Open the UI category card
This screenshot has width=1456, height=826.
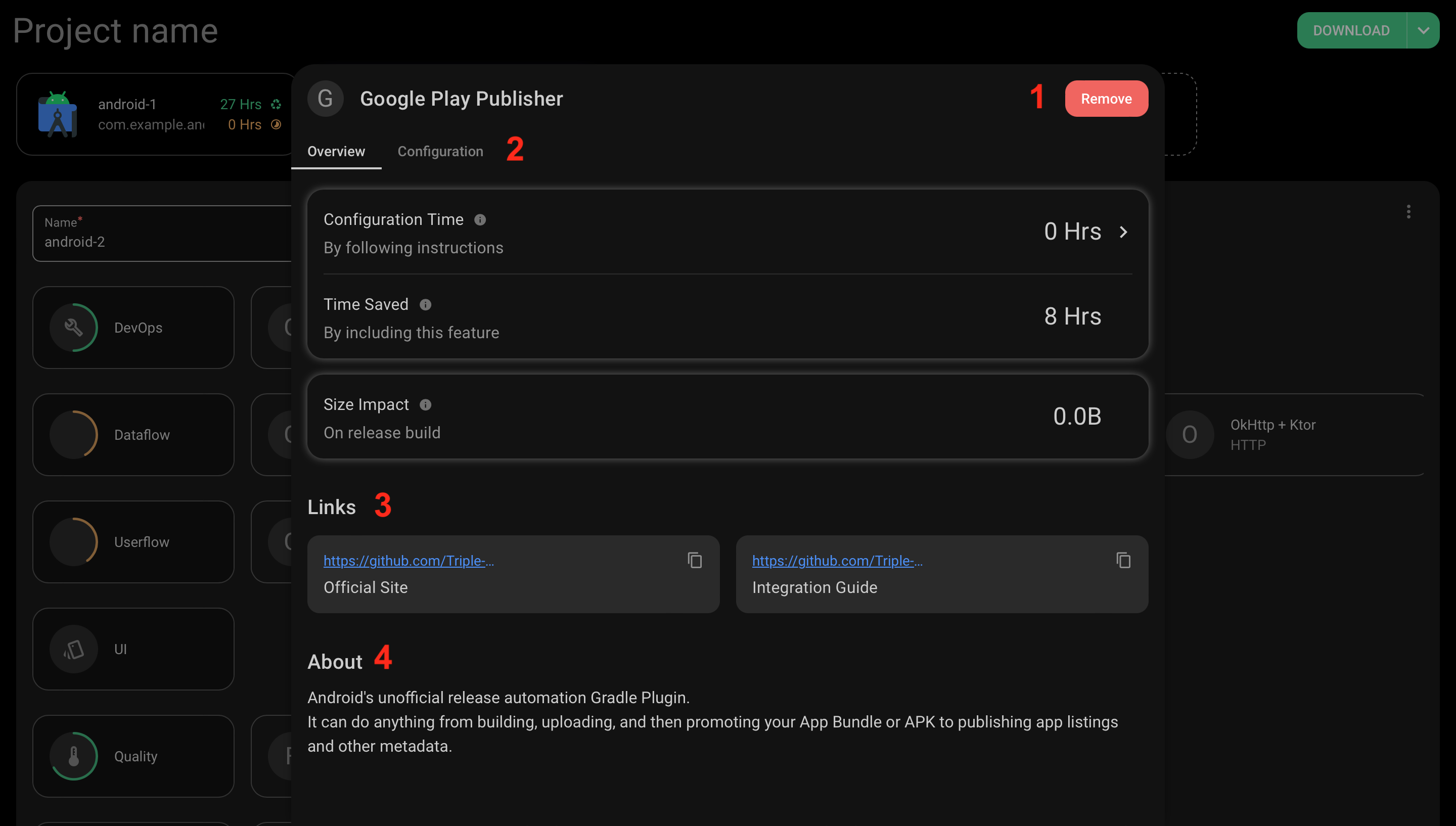133,649
